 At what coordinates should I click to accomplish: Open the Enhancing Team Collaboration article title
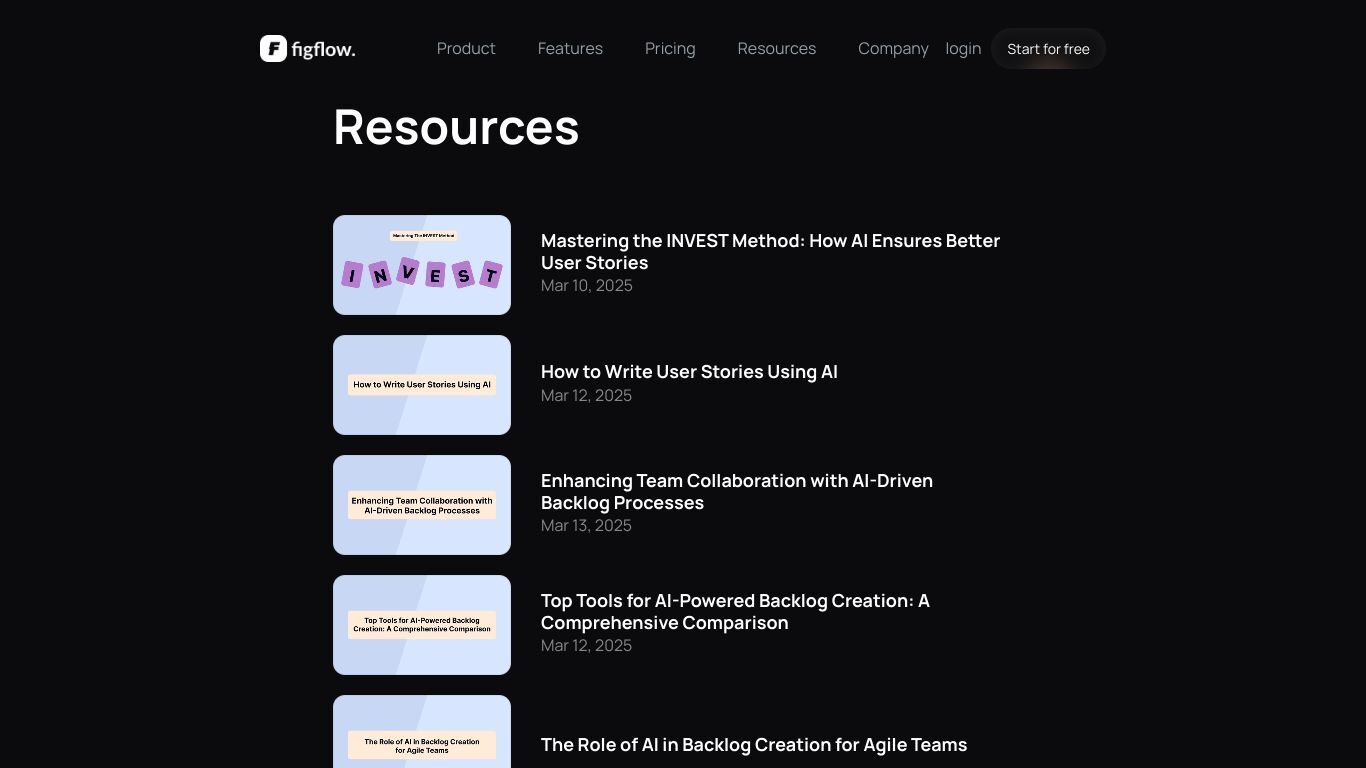pos(737,491)
